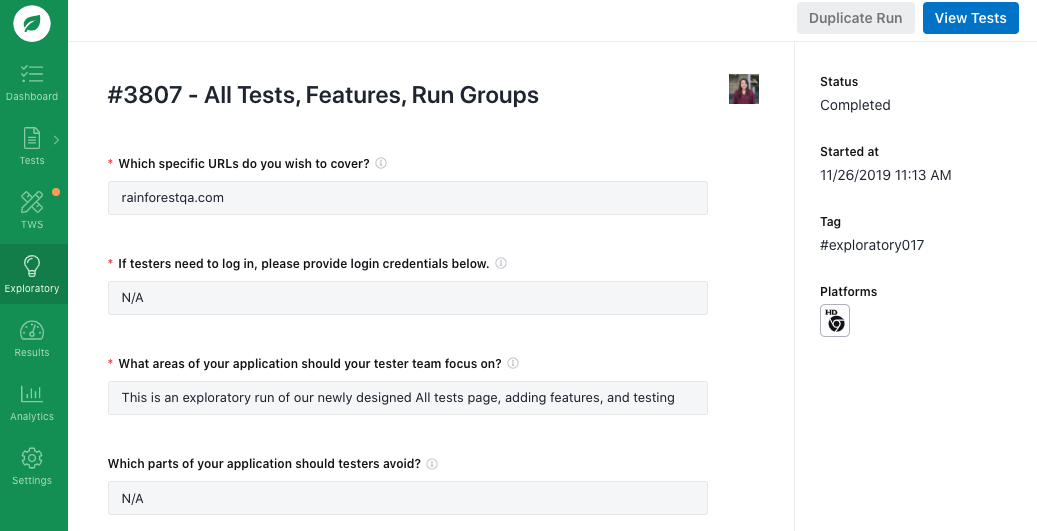Click the login credentials N/A field
Image resolution: width=1037 pixels, height=531 pixels.
[x=407, y=298]
